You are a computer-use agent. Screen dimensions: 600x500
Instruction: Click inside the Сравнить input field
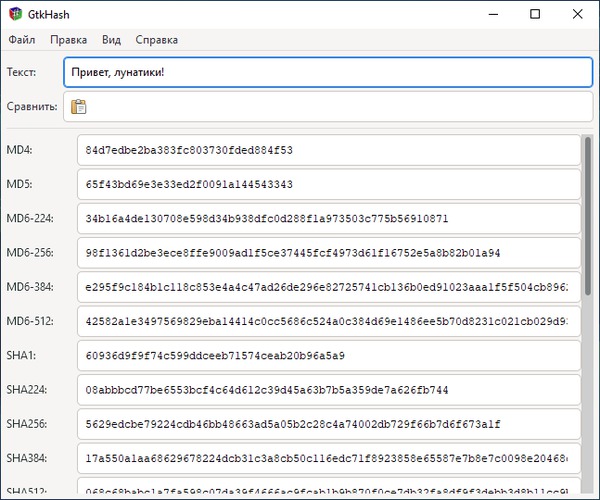(x=328, y=107)
